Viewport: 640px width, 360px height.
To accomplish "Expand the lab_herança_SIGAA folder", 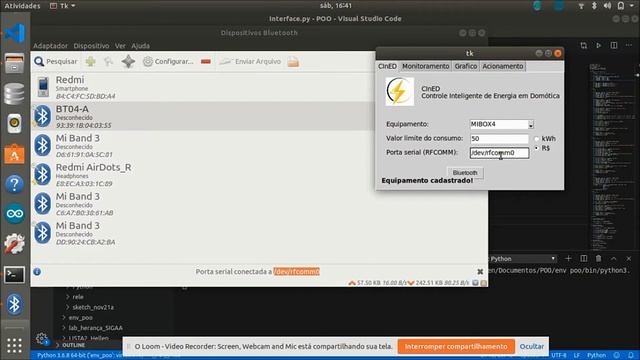I will [95, 328].
